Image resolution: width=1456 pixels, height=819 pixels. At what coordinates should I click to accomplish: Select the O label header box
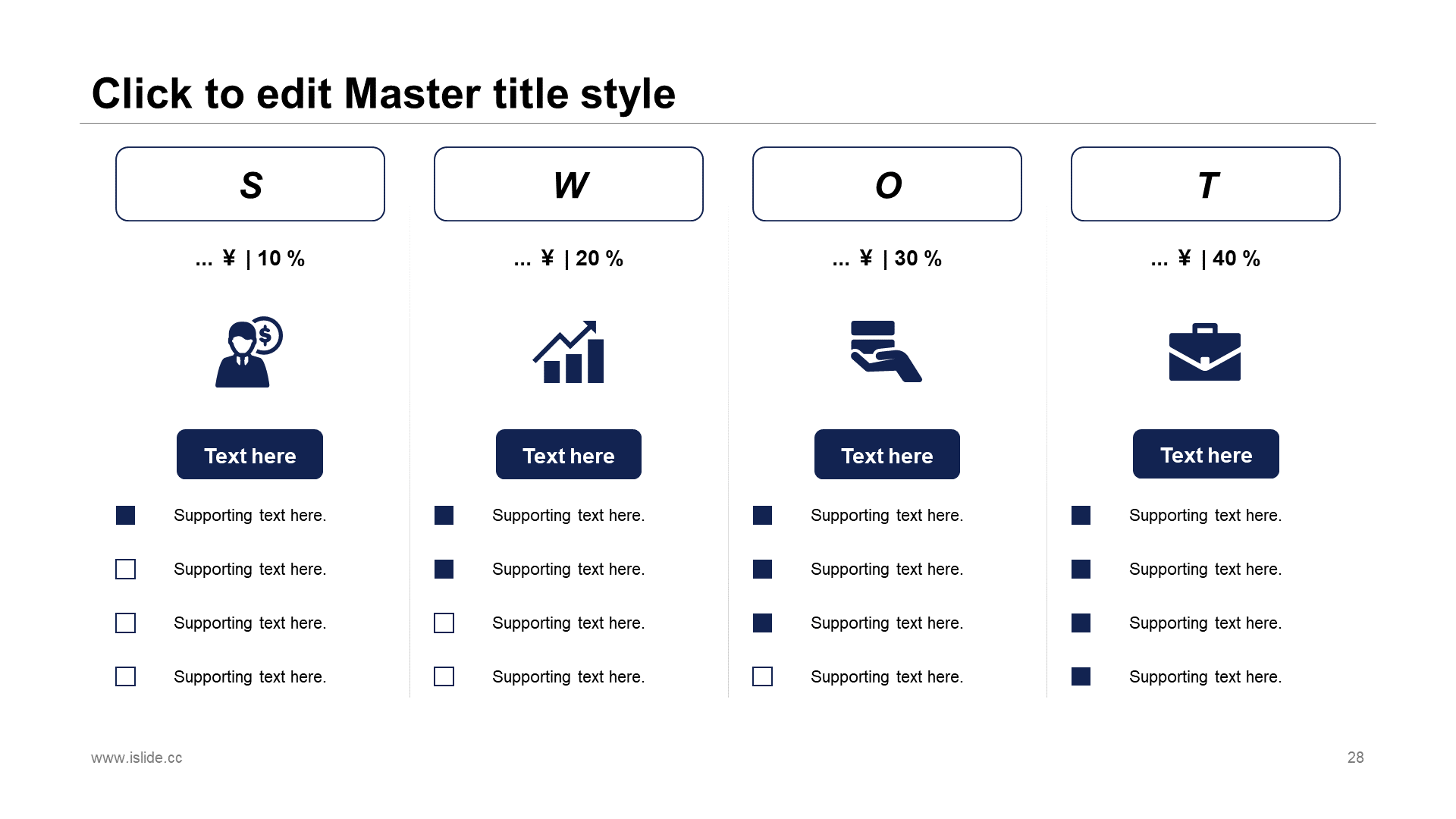click(885, 183)
